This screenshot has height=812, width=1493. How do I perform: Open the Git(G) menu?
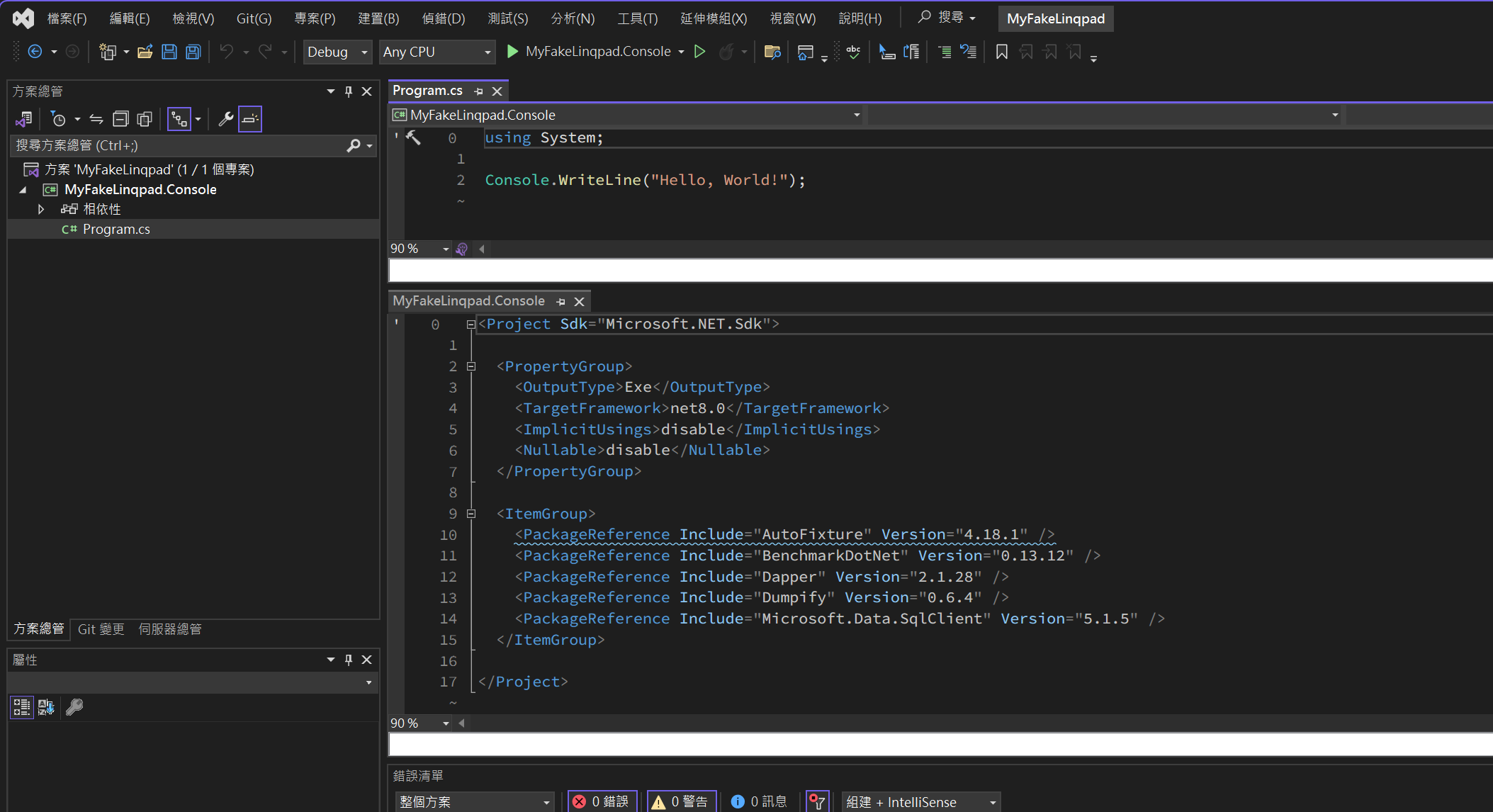click(254, 18)
